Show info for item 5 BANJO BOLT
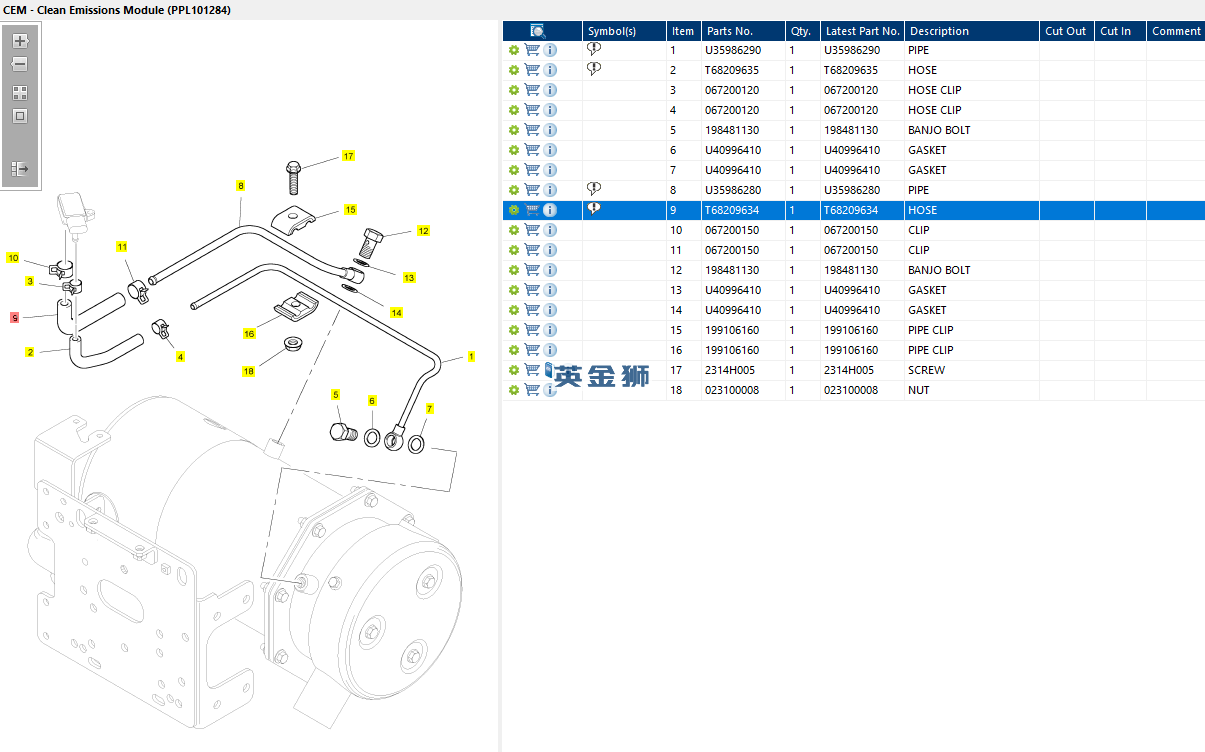Image resolution: width=1205 pixels, height=752 pixels. pyautogui.click(x=550, y=130)
